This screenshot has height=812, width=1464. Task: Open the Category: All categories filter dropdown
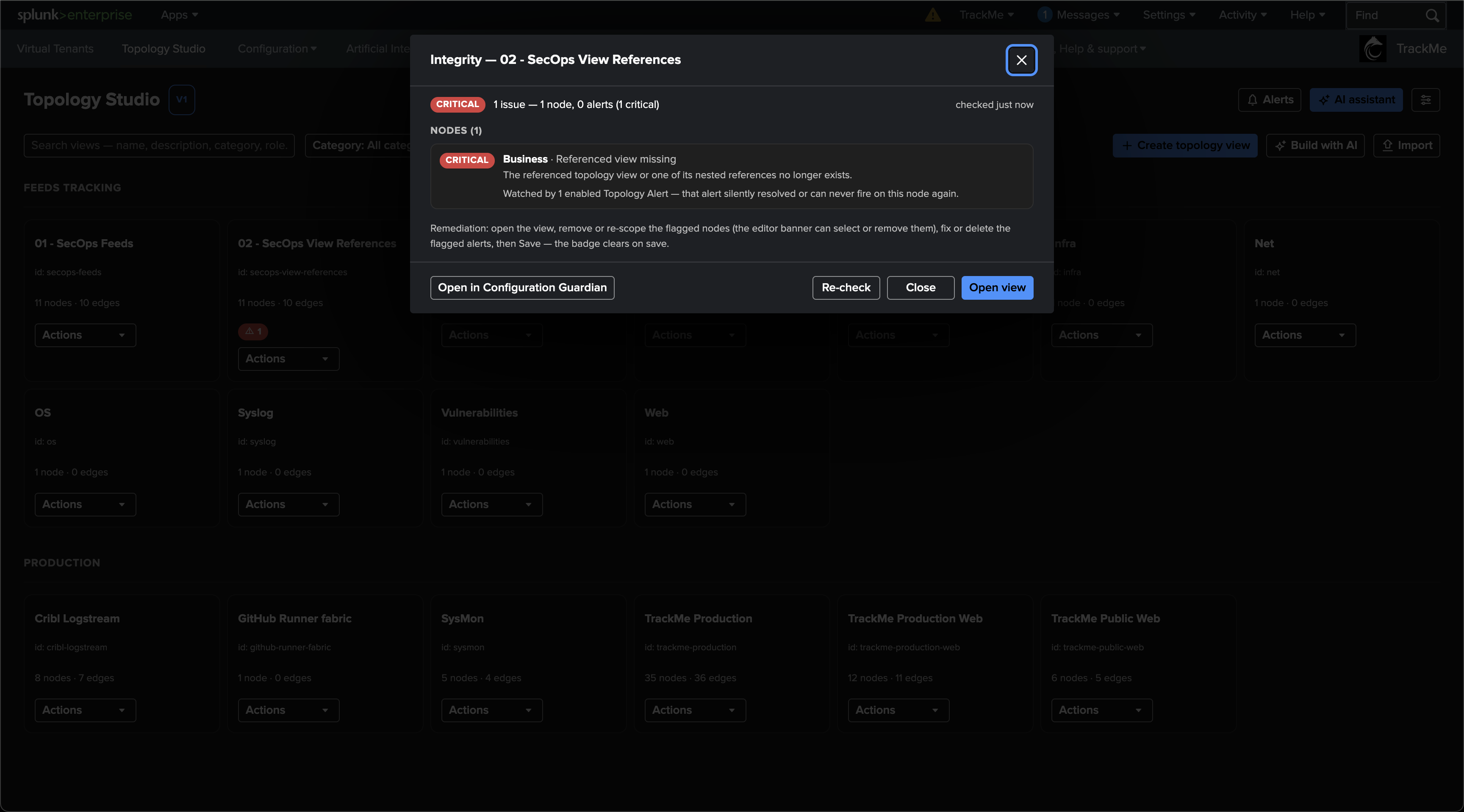[358, 145]
